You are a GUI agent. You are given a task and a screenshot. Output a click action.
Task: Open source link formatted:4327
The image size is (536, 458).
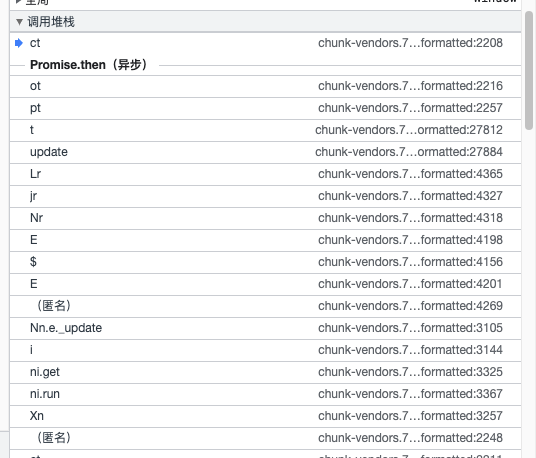pyautogui.click(x=410, y=196)
